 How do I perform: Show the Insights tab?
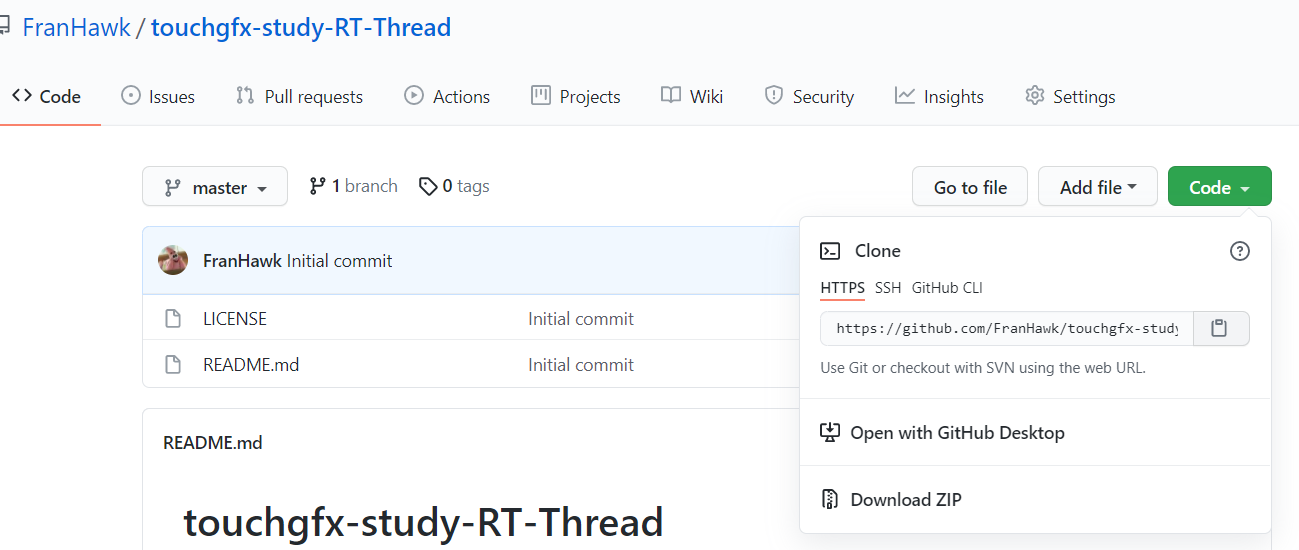coord(939,96)
